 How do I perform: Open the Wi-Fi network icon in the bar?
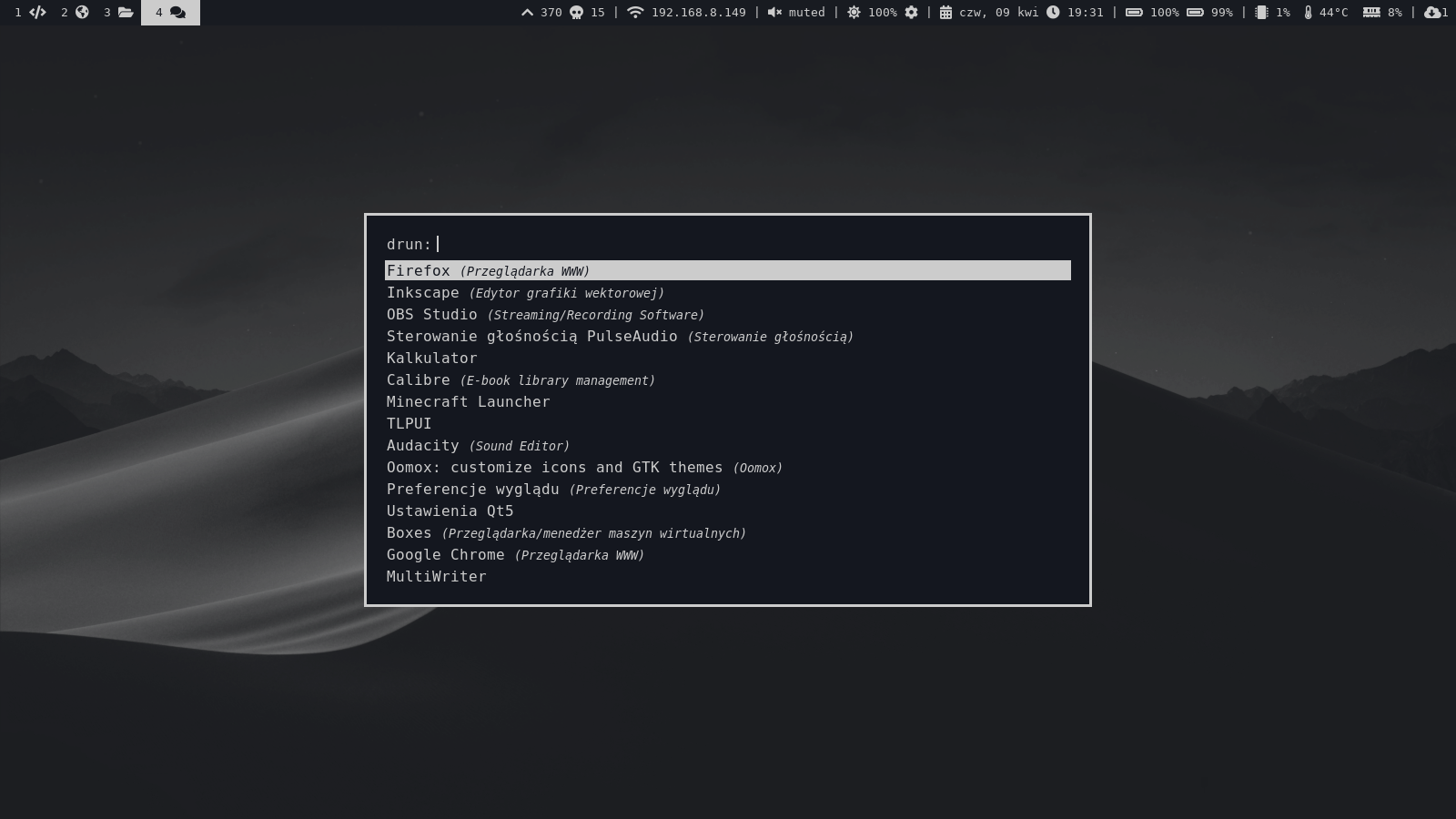(x=635, y=13)
